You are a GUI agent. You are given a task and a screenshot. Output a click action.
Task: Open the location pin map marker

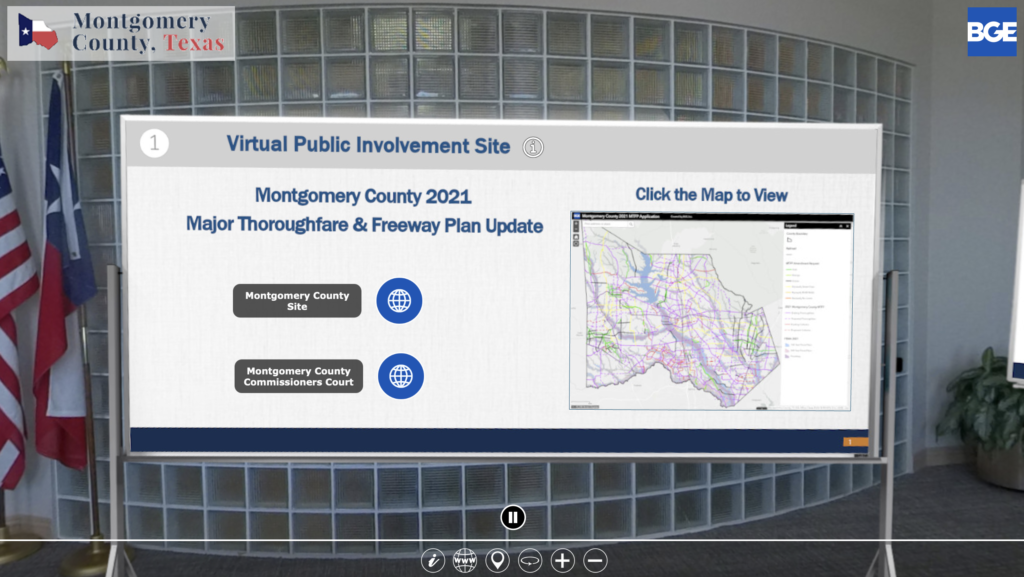tap(498, 561)
